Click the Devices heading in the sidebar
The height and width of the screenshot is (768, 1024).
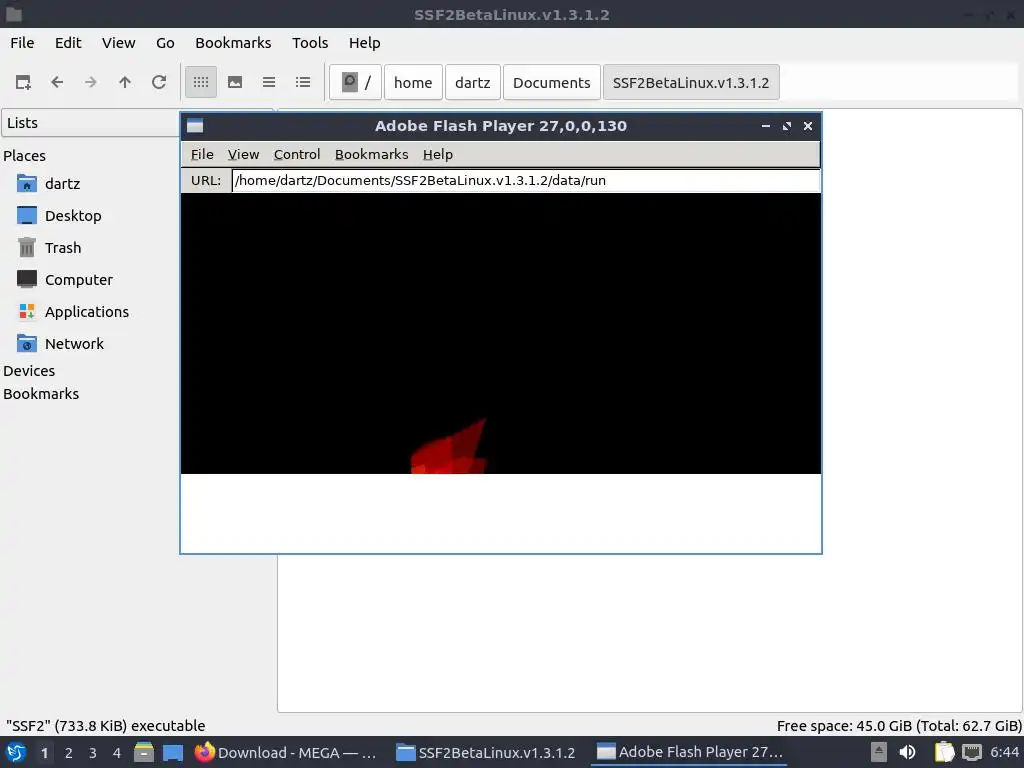29,371
